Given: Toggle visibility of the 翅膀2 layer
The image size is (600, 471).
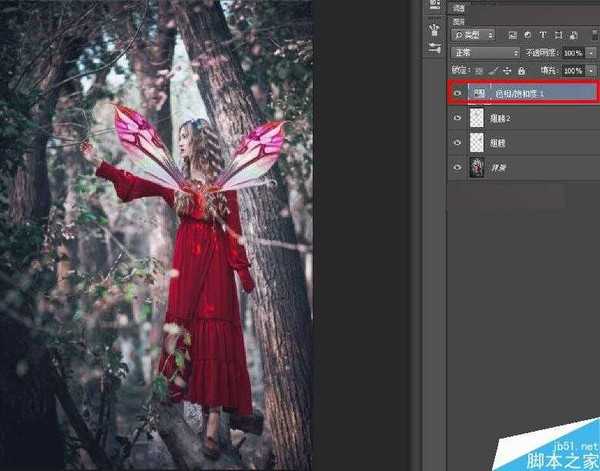Looking at the screenshot, I should (459, 118).
